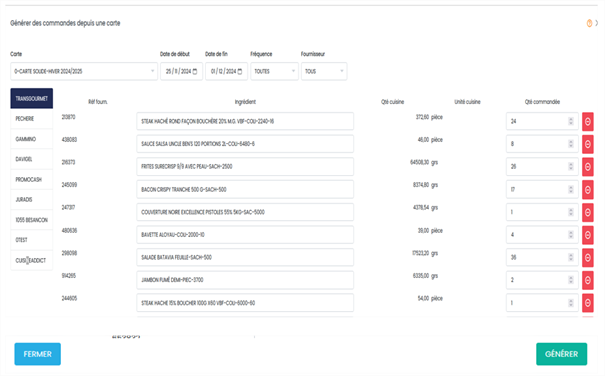
Task: Edit ordered quantity 8 for SAUCE SALSA
Action: (542, 144)
